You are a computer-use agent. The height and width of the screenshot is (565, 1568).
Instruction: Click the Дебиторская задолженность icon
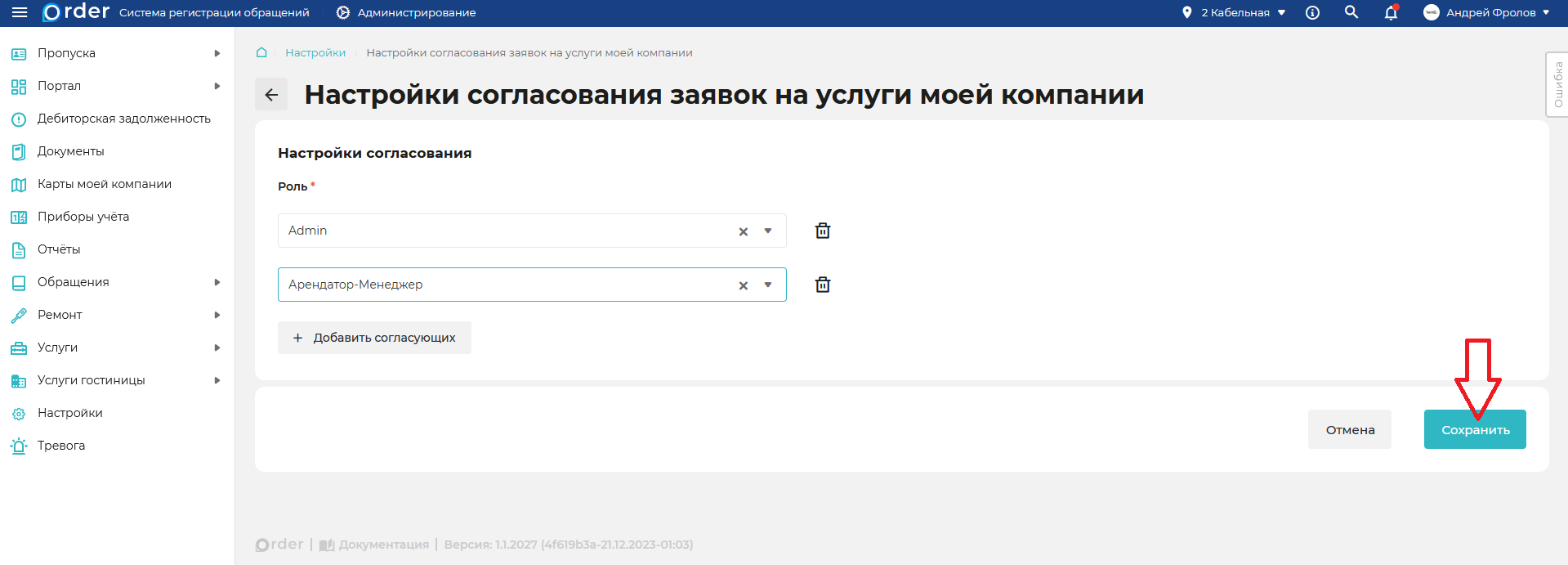pos(19,119)
